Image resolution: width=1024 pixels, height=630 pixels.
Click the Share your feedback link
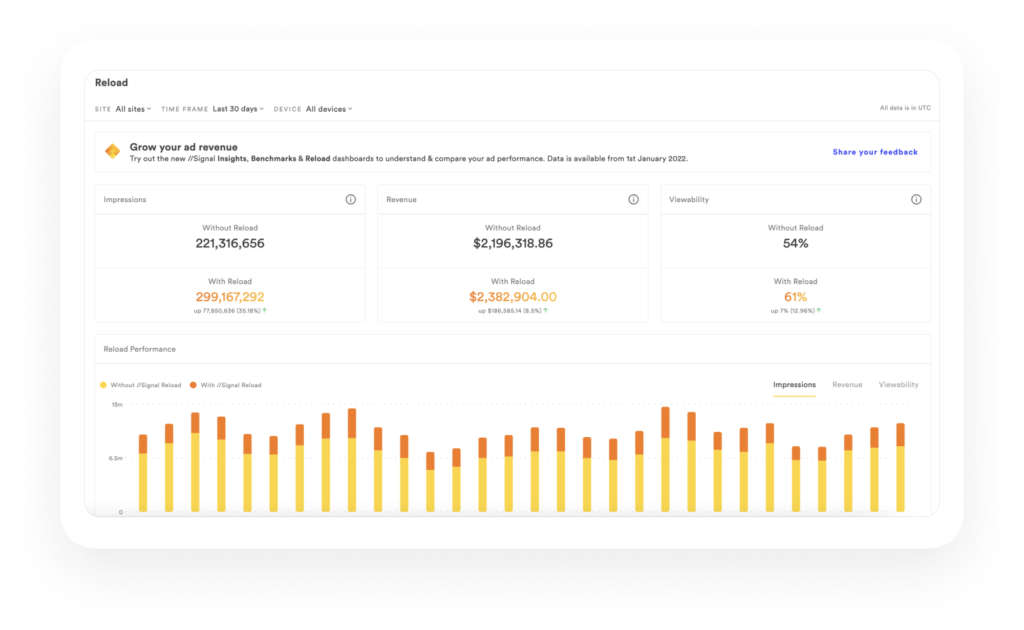coord(874,152)
